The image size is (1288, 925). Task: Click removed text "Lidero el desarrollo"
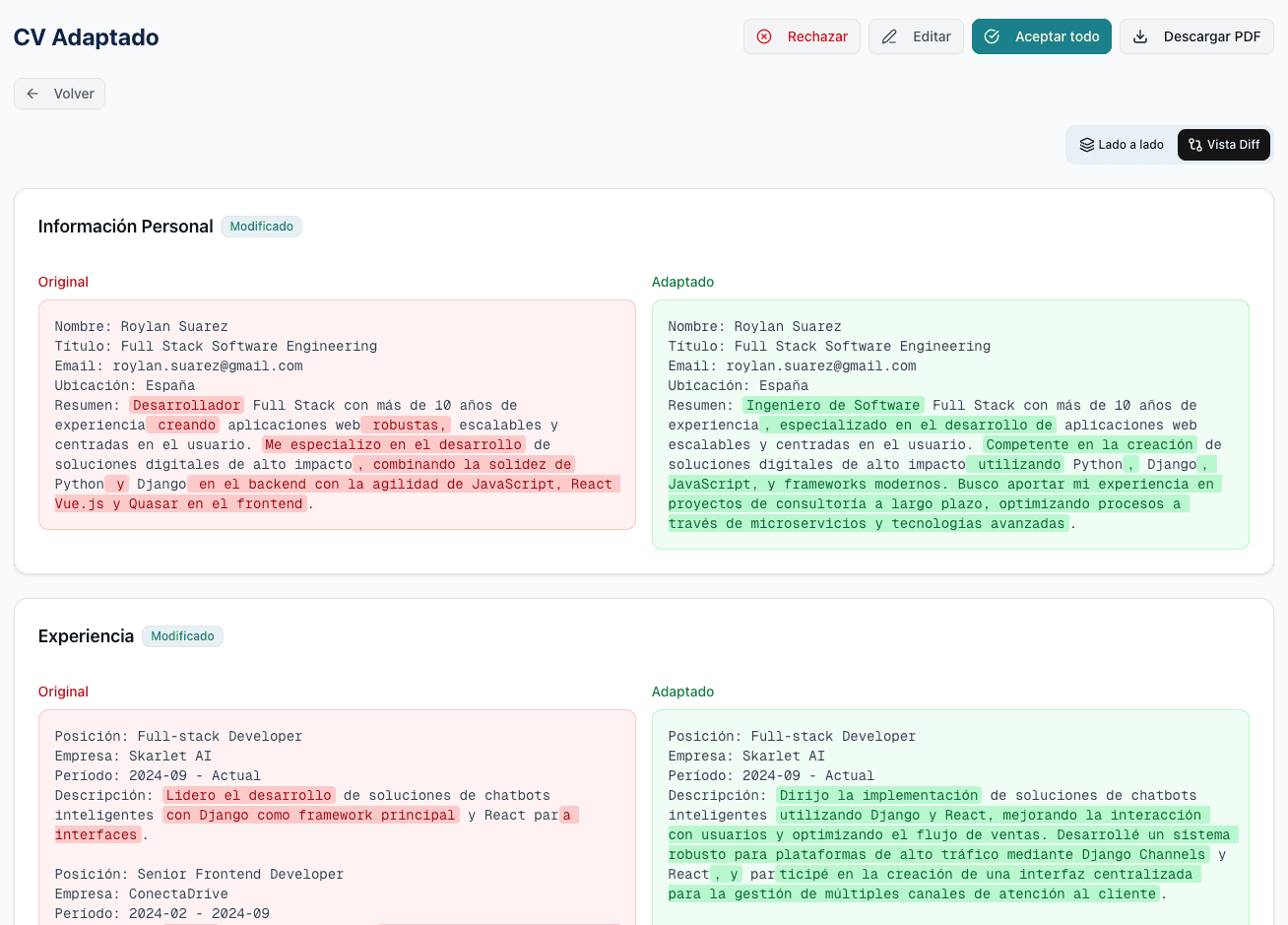click(x=249, y=795)
